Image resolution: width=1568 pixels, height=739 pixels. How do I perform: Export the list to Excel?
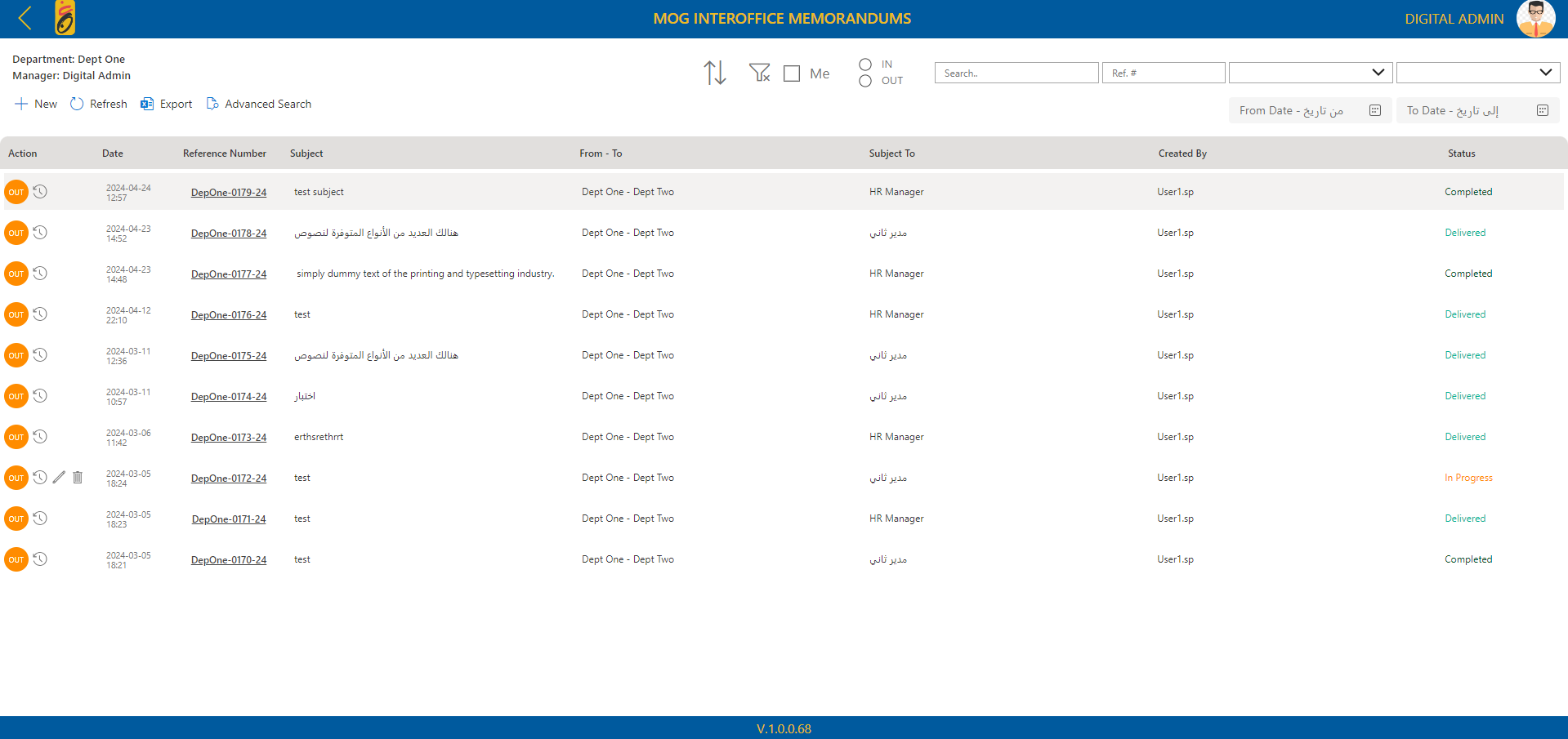166,104
